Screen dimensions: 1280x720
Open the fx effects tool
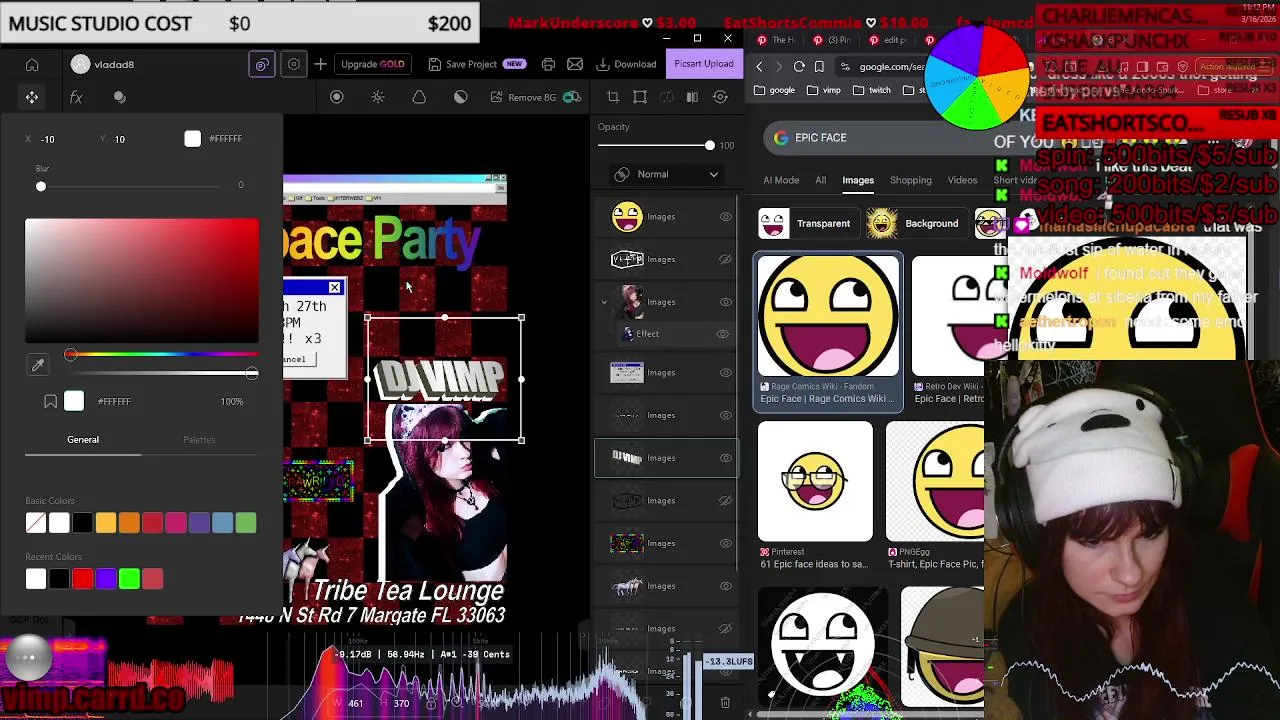tap(76, 97)
